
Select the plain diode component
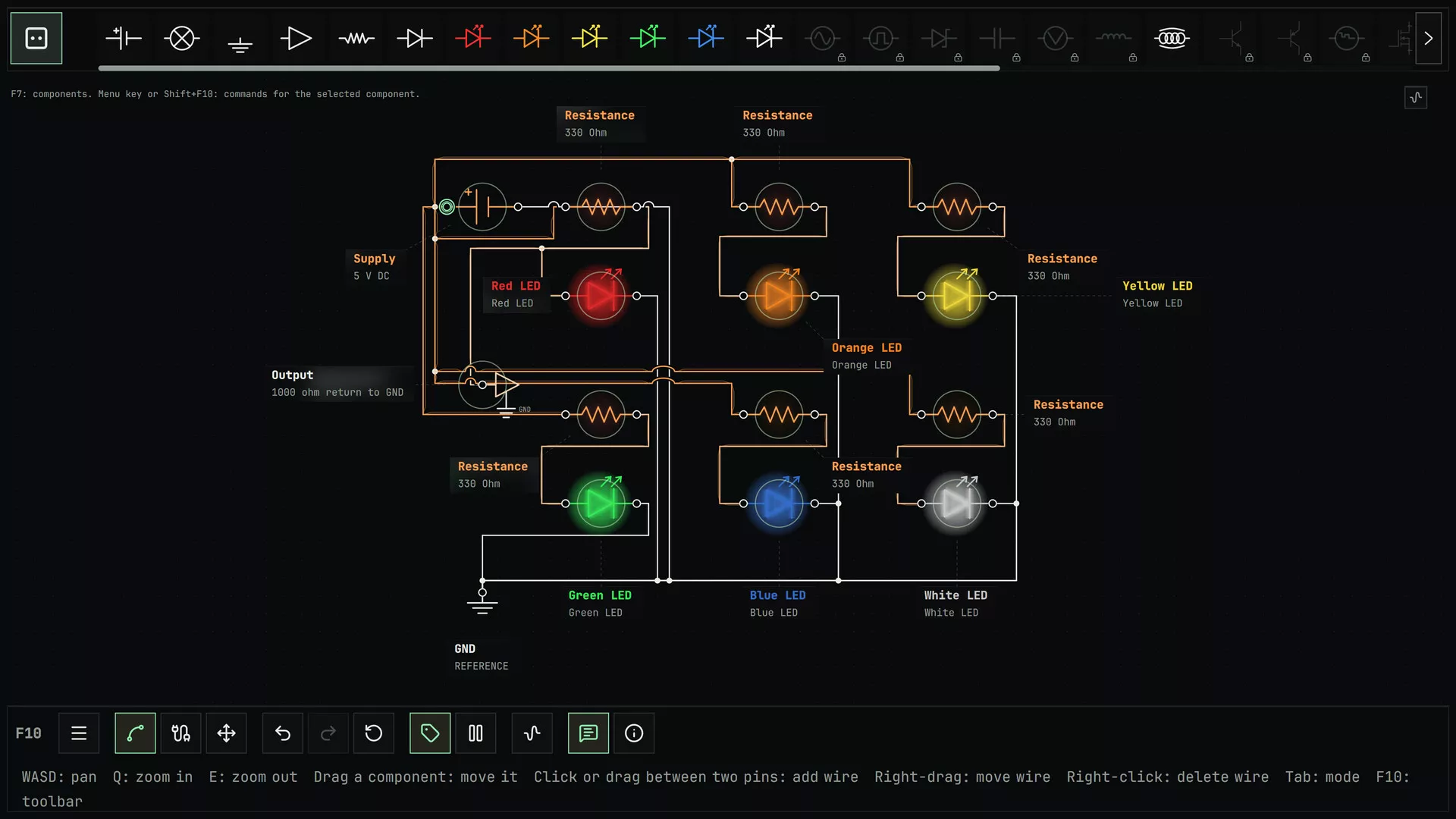tap(415, 38)
